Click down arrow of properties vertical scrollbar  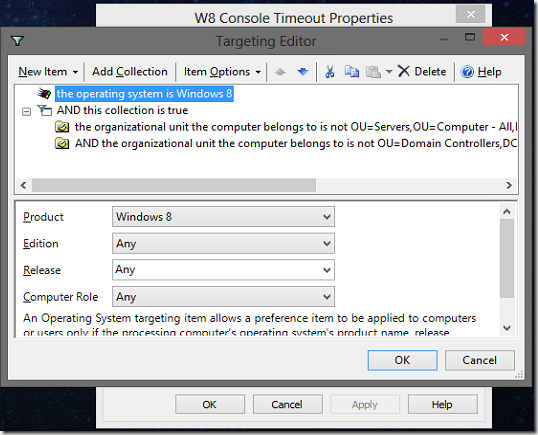coord(507,328)
